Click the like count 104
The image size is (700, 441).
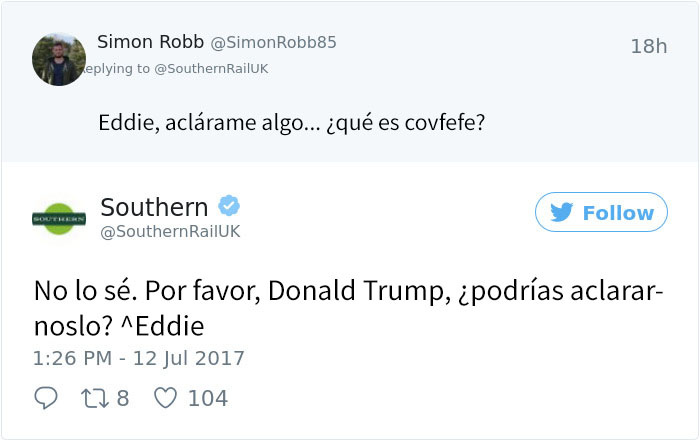coord(208,398)
